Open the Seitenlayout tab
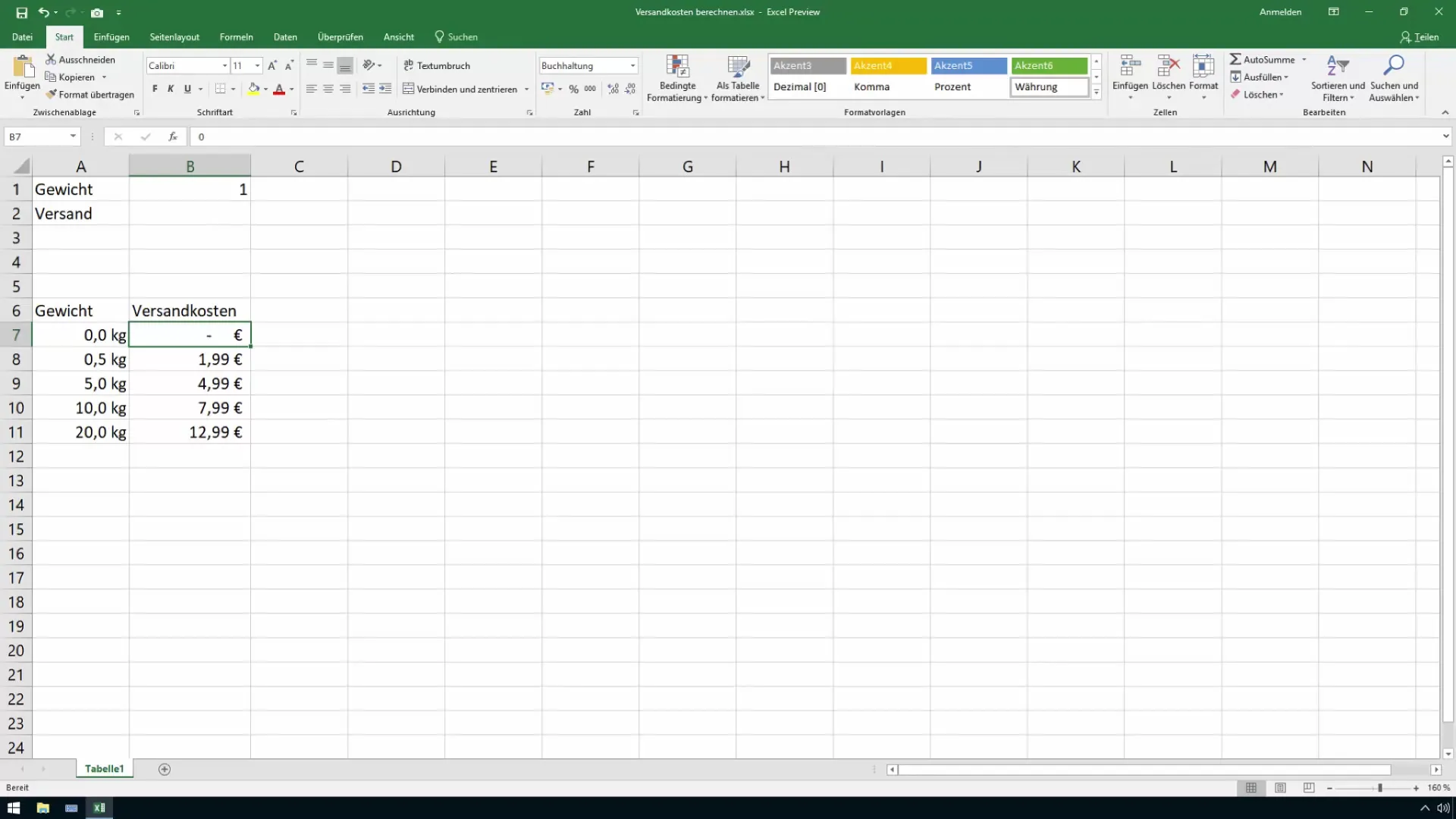Image resolution: width=1456 pixels, height=819 pixels. (x=174, y=36)
